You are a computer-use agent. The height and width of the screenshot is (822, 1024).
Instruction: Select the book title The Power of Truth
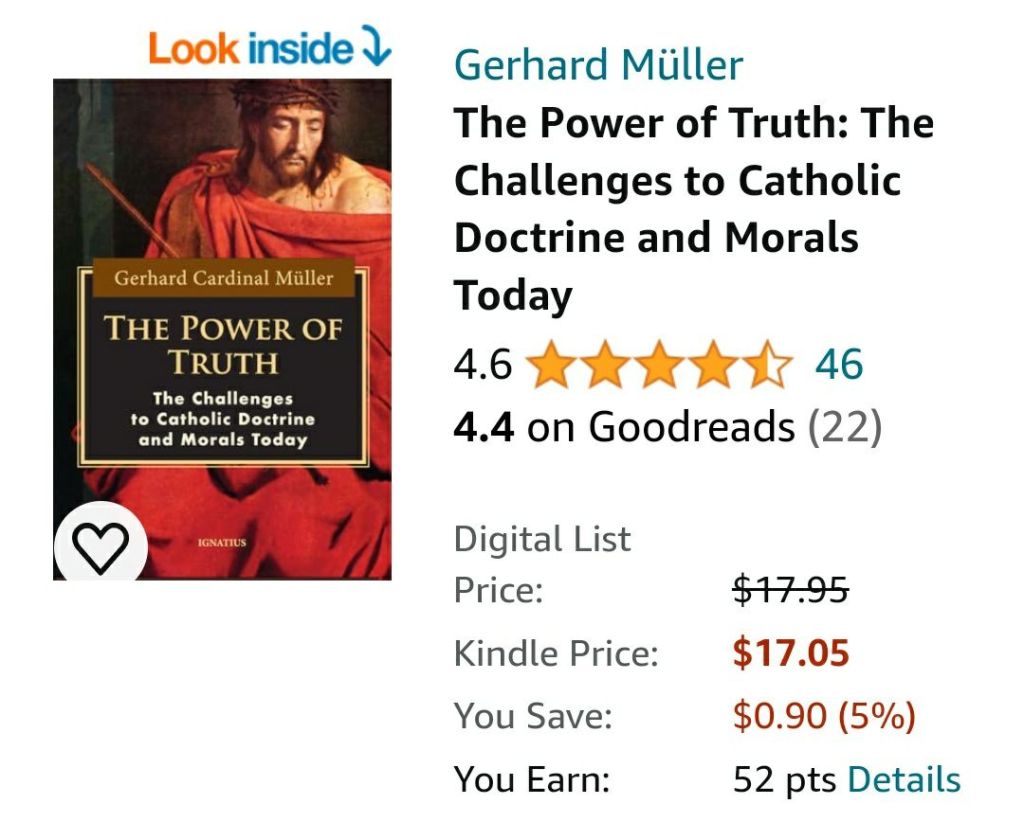pos(693,210)
